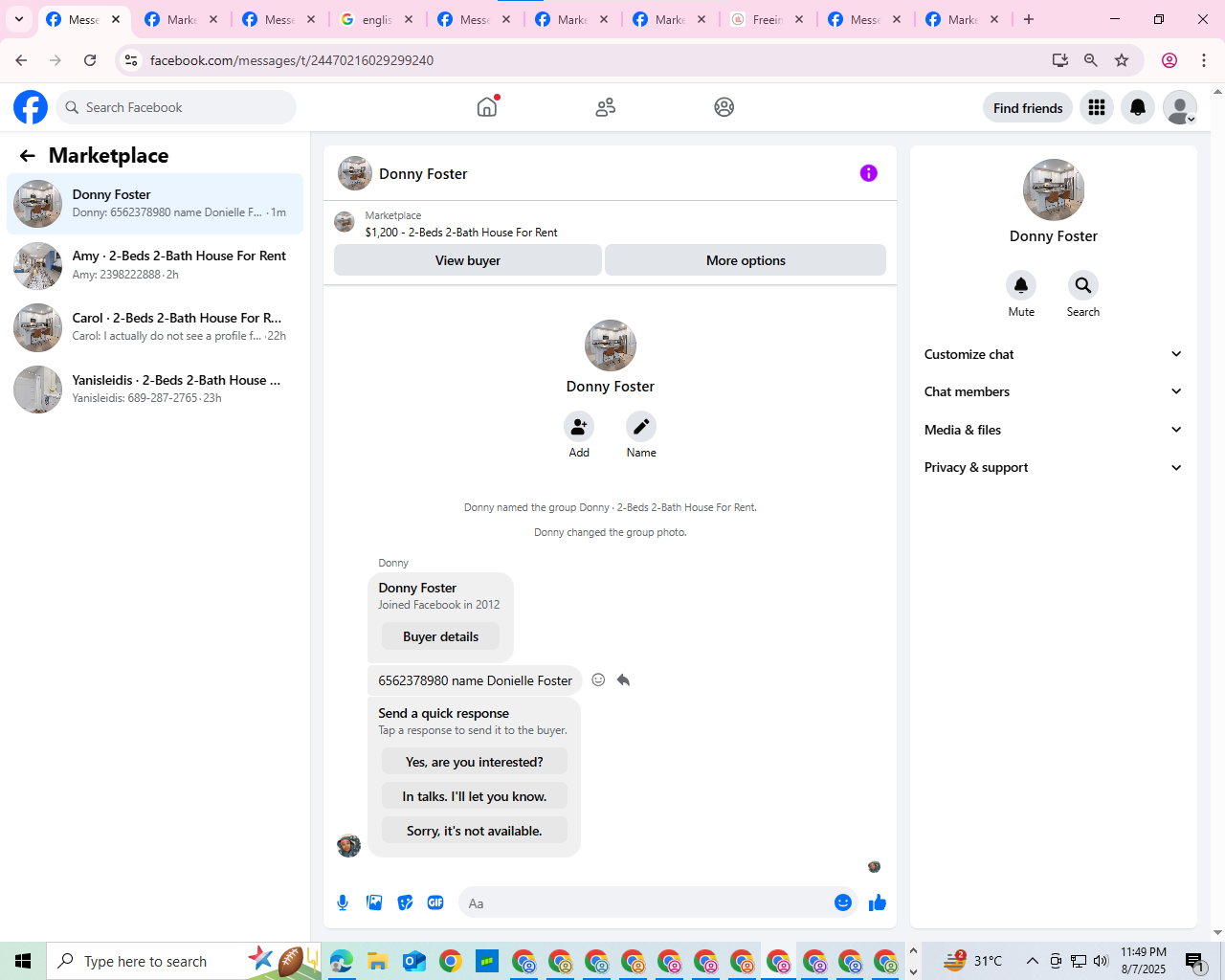The image size is (1225, 980).
Task: Open Amy 2-Beds 2-Bath House conversation
Action: coord(155,265)
